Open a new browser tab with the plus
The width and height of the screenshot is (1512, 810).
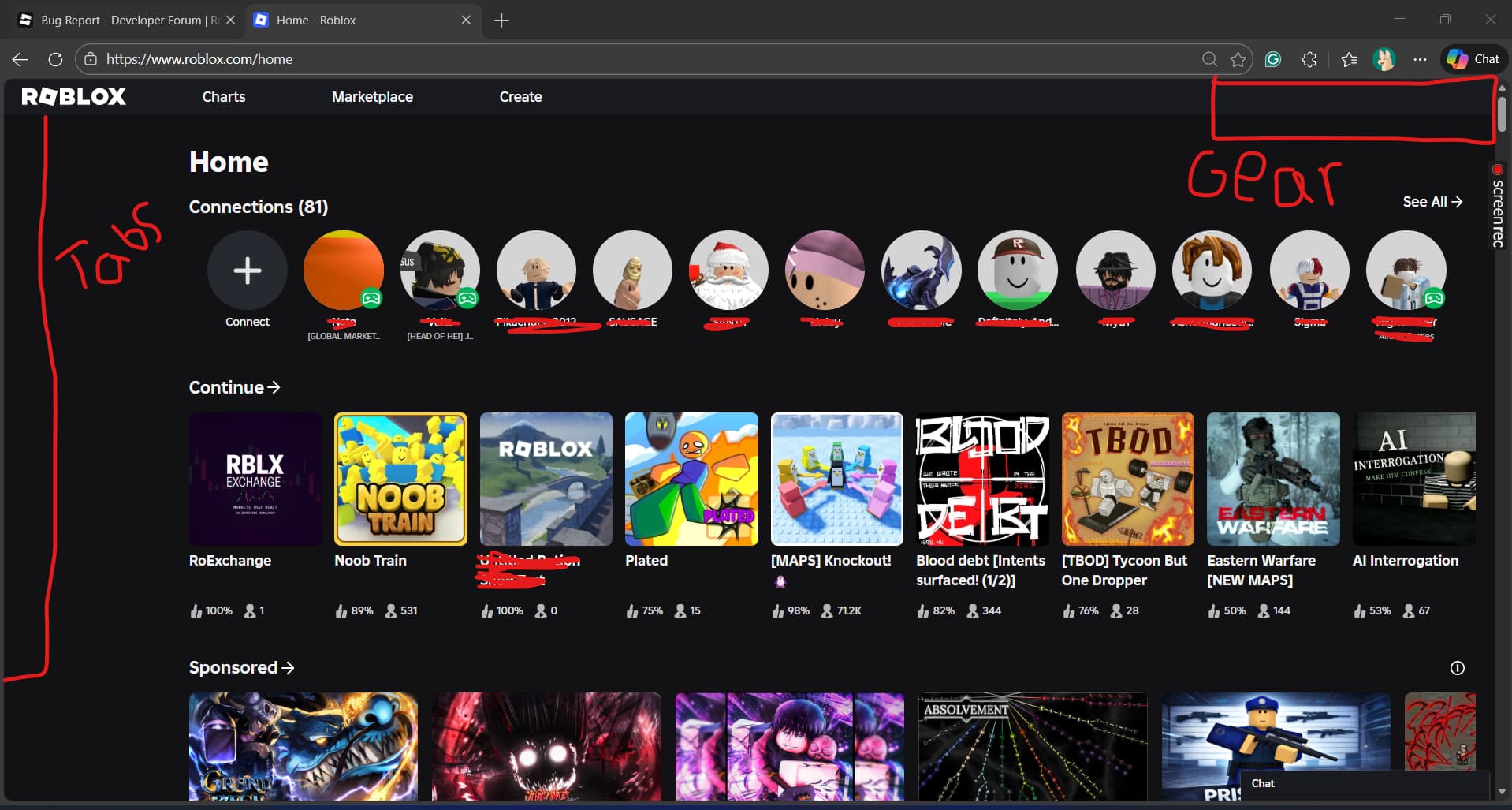tap(501, 21)
